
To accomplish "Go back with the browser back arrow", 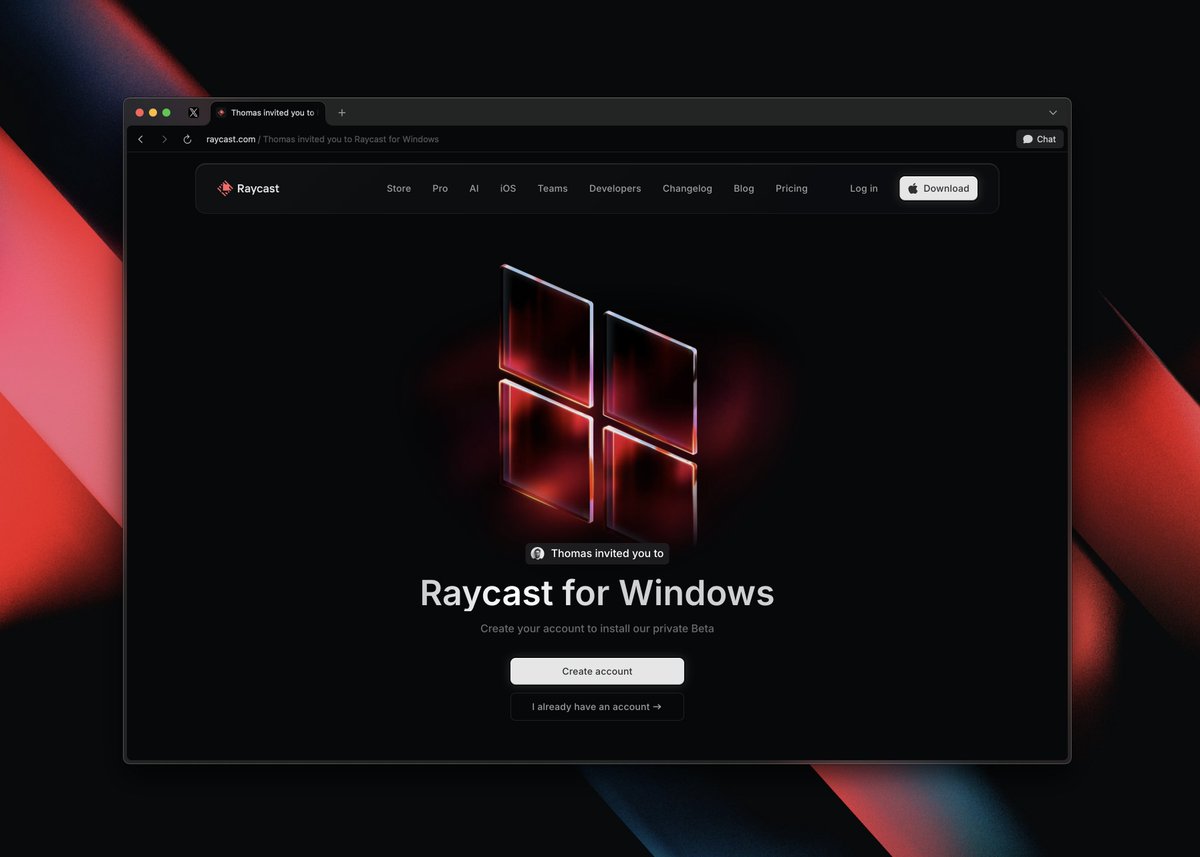I will coord(140,139).
